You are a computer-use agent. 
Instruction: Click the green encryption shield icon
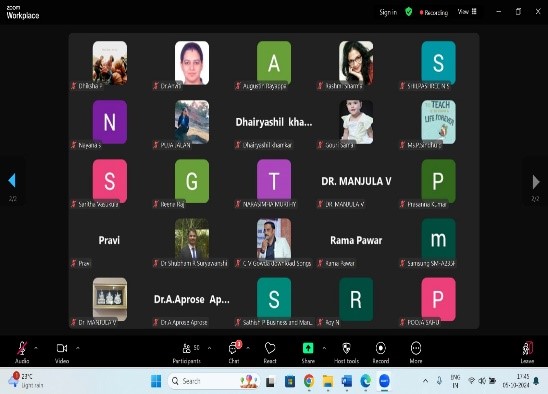(409, 12)
